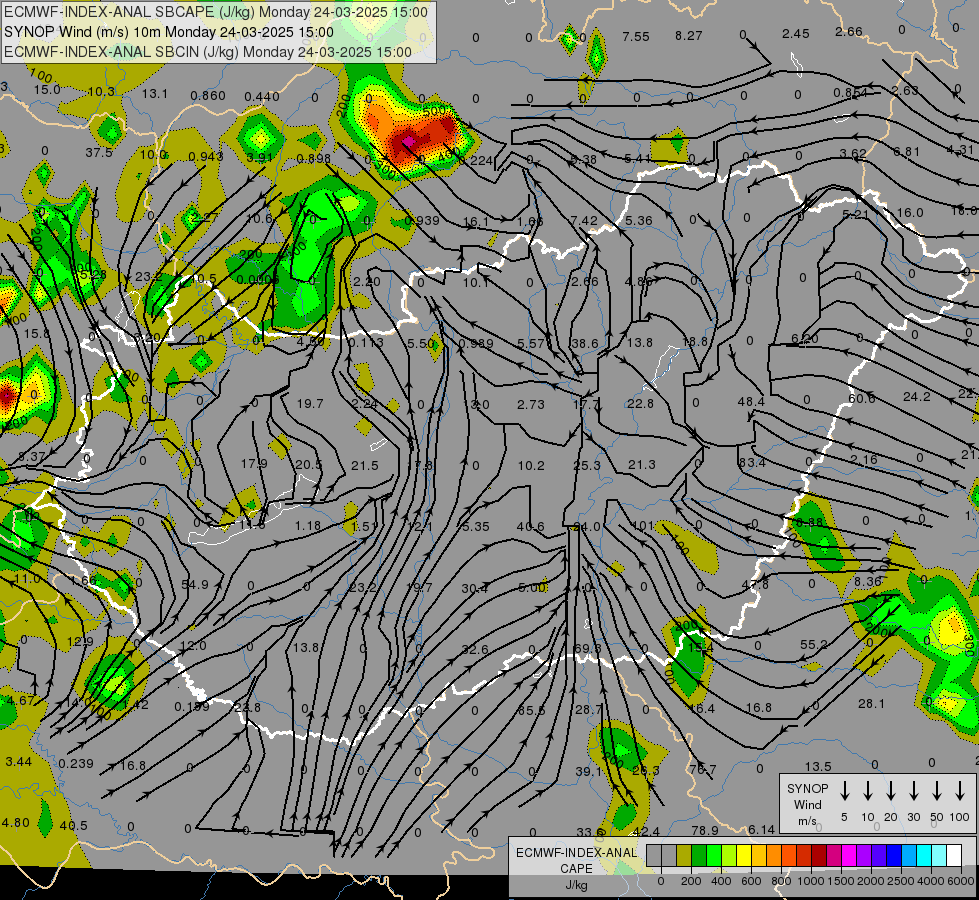Click the map value 48.4

click(751, 401)
